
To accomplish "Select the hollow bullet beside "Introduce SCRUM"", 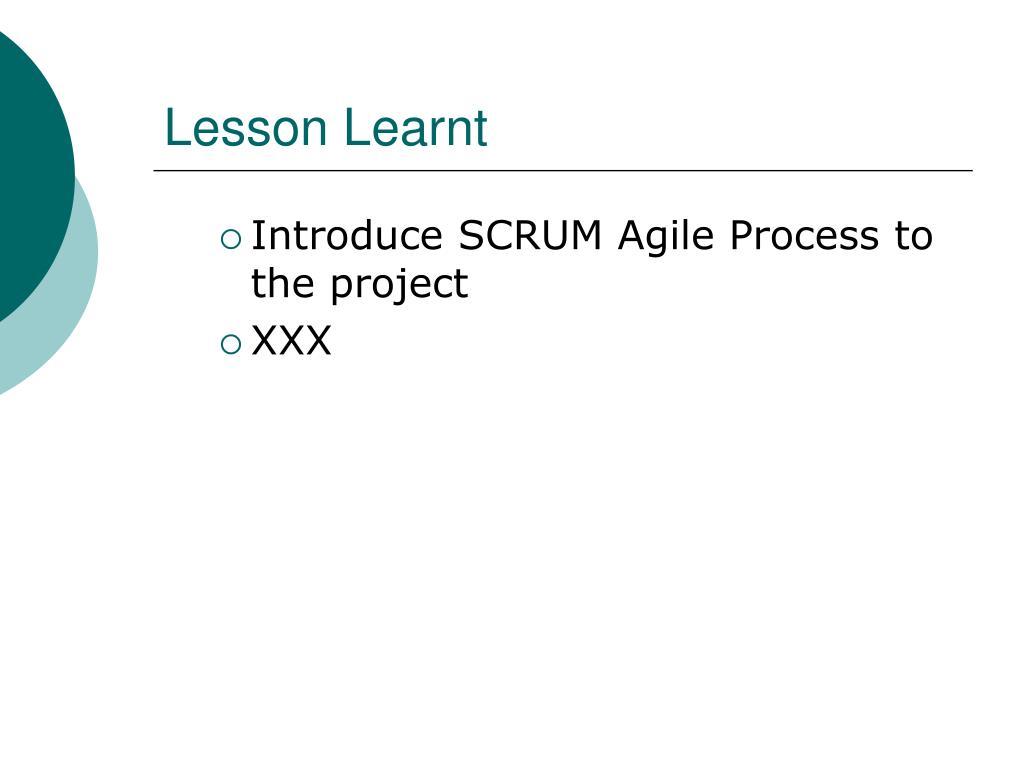I will pyautogui.click(x=231, y=240).
